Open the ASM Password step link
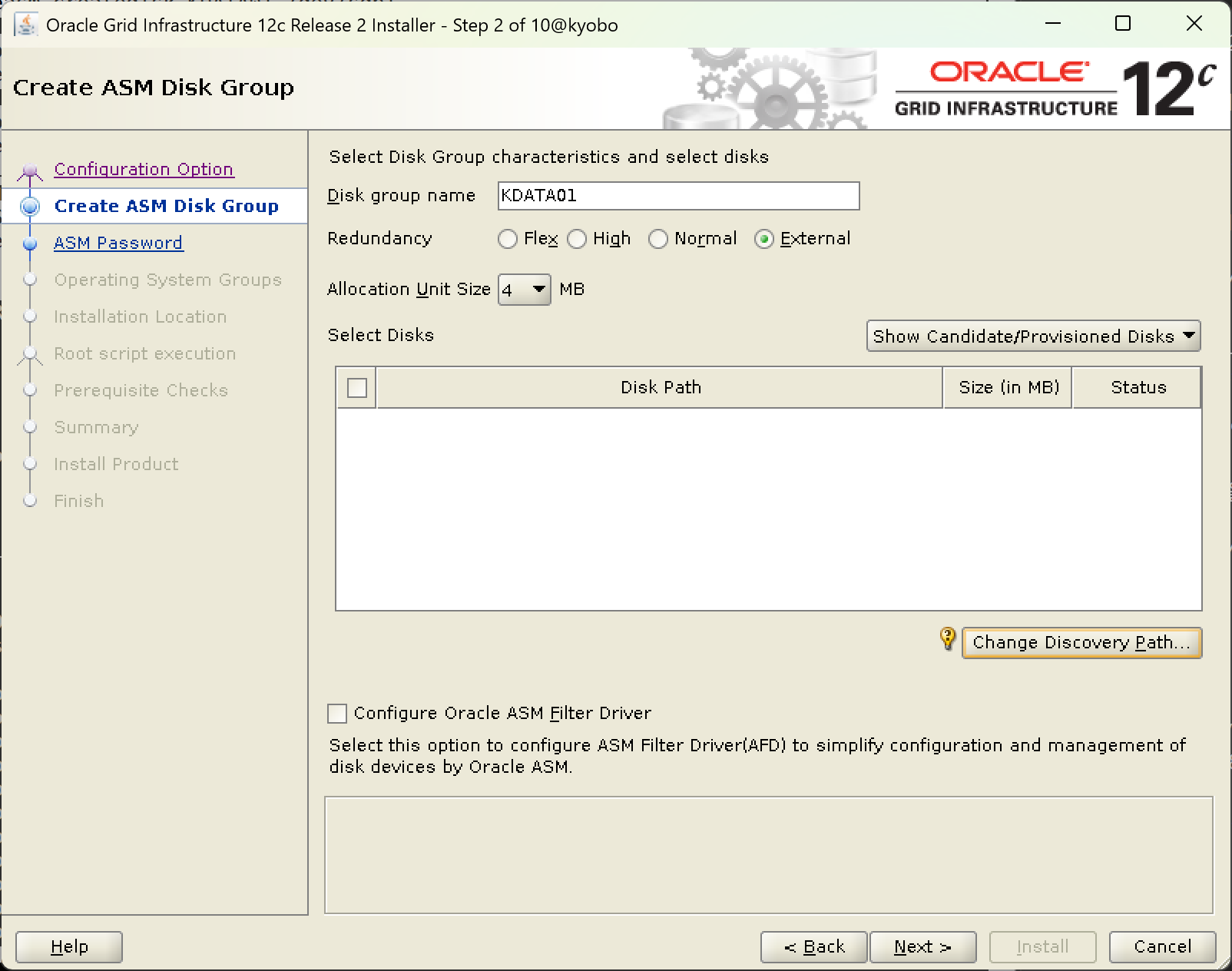 118,243
